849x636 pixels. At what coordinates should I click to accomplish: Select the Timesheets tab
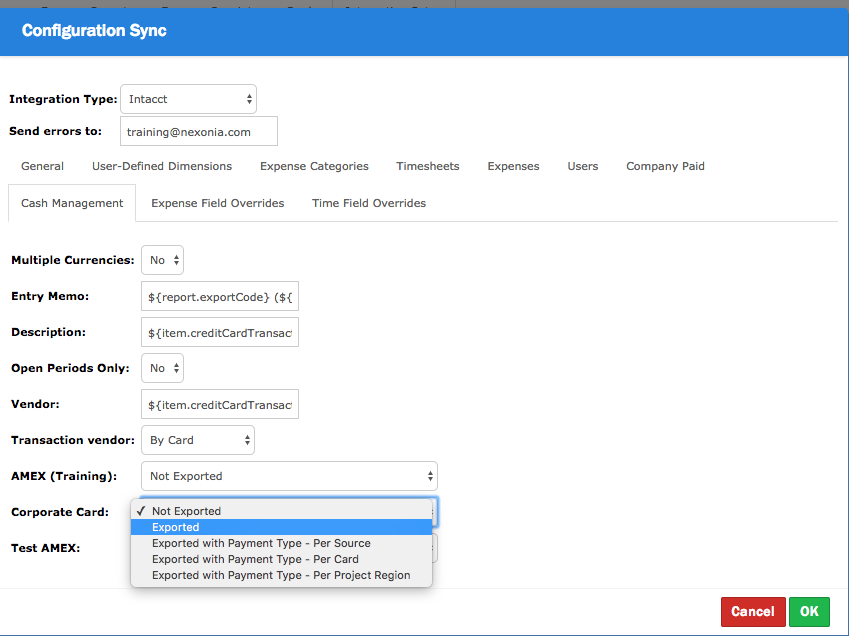(428, 166)
